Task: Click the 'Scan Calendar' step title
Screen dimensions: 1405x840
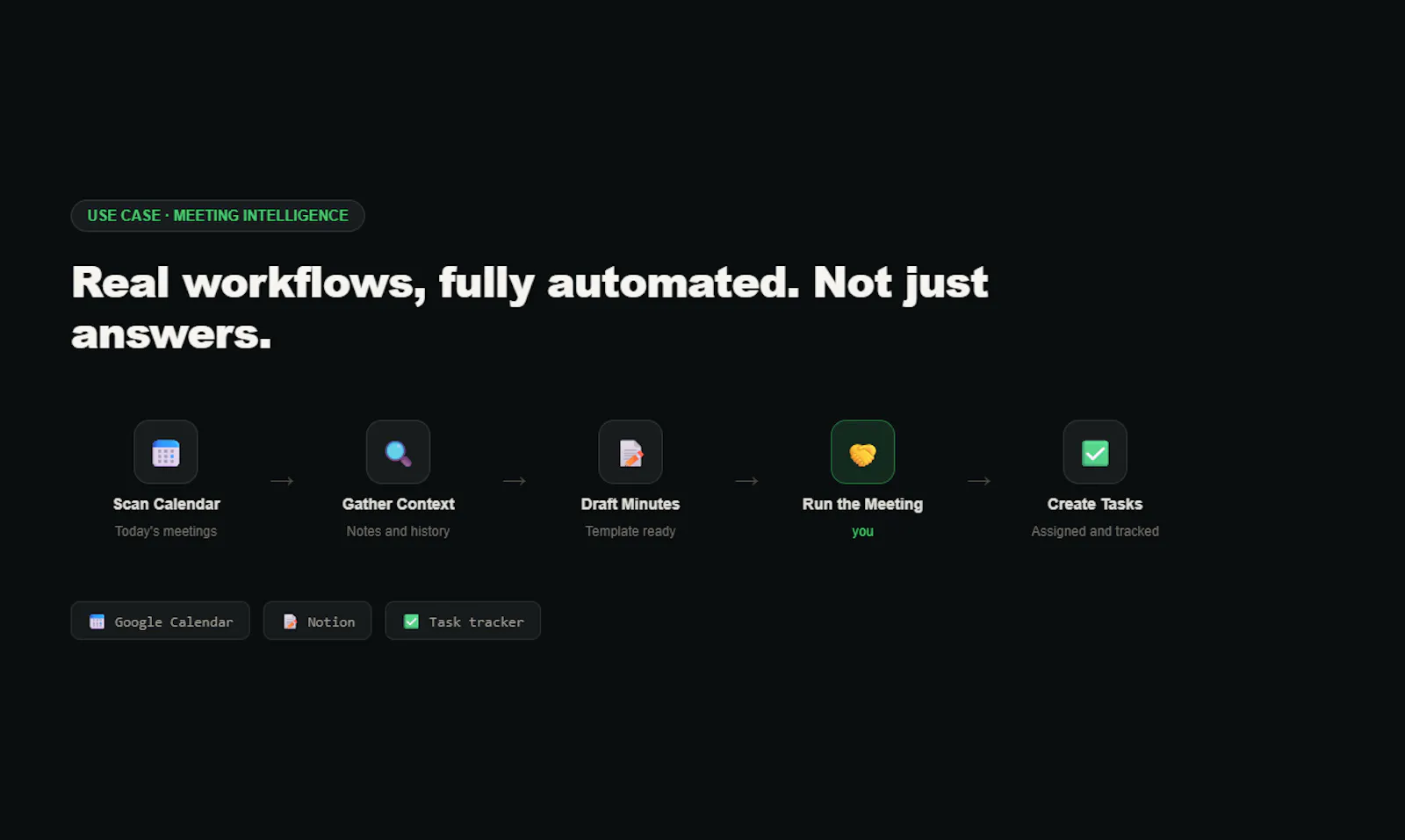Action: (166, 504)
